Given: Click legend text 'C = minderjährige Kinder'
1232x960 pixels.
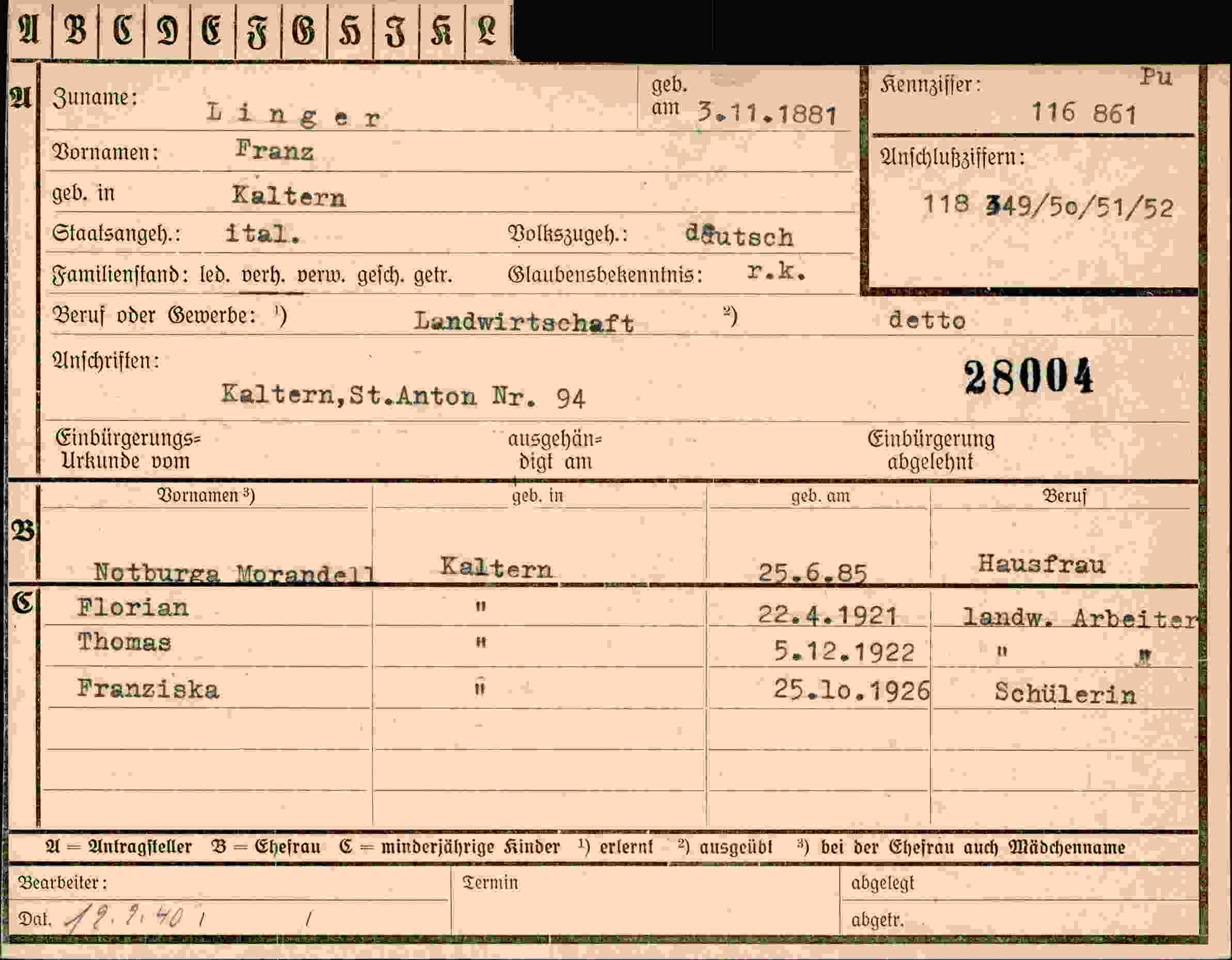Looking at the screenshot, I should pyautogui.click(x=450, y=847).
